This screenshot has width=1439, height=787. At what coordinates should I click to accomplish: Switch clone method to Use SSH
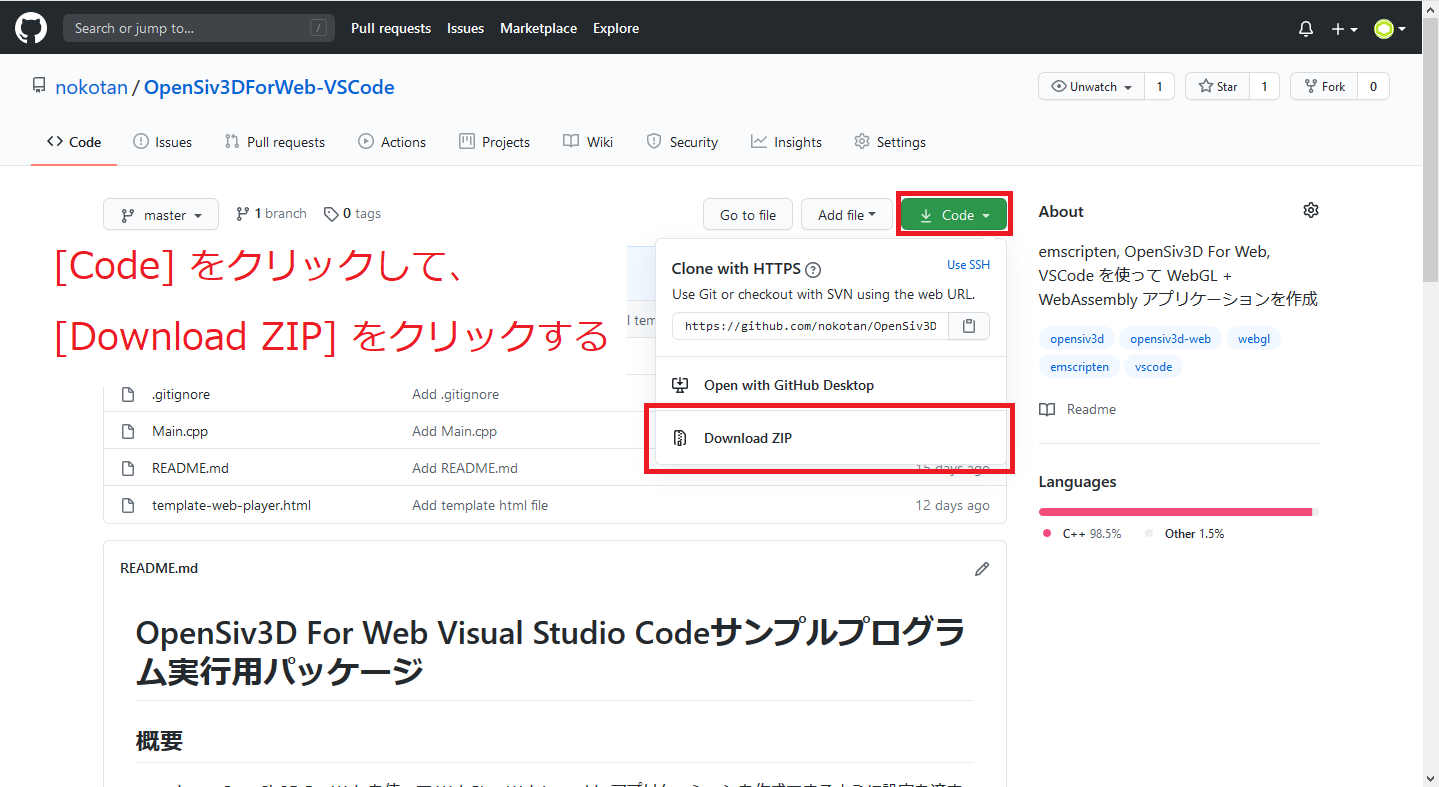point(968,265)
